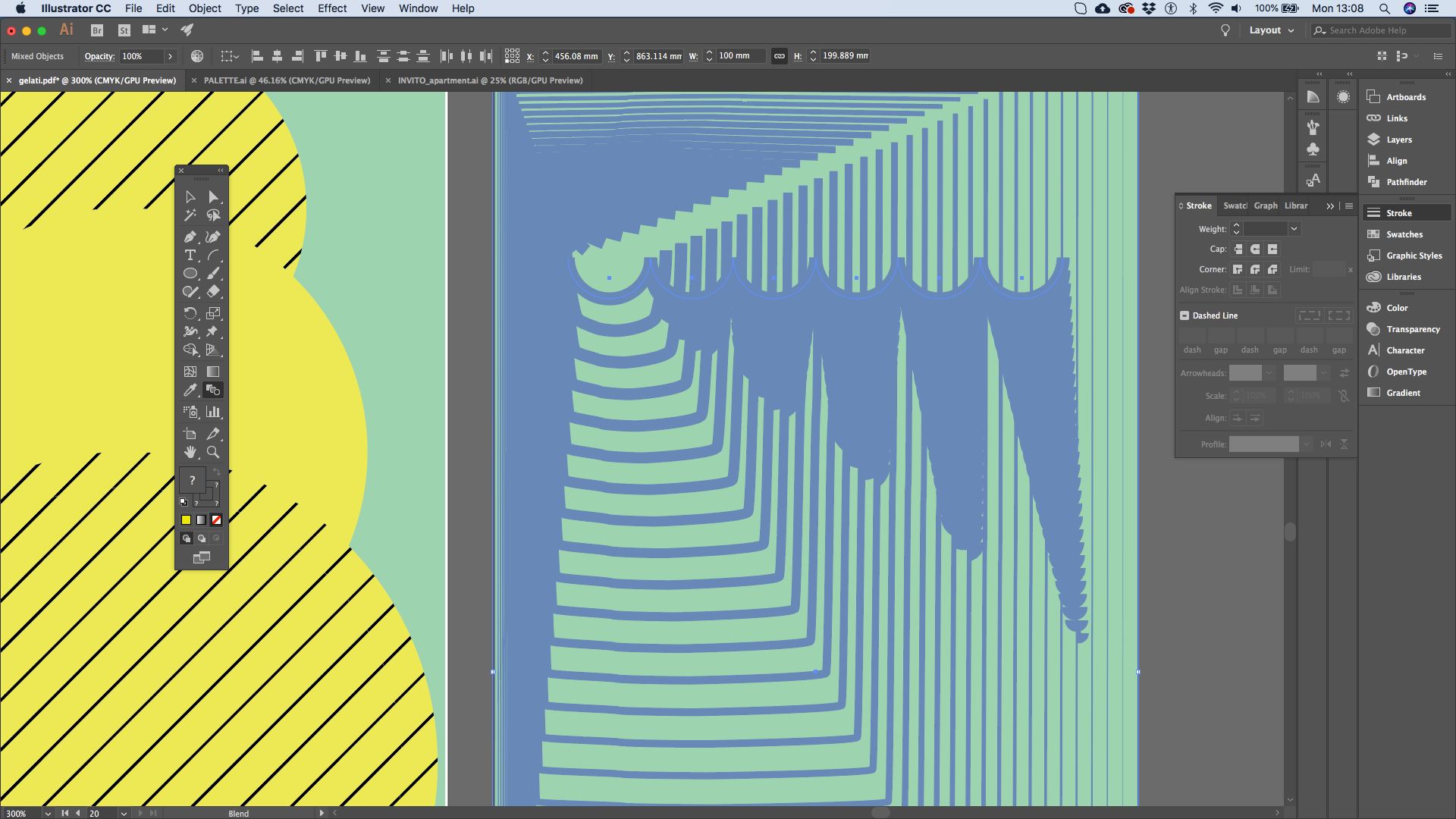Screen dimensions: 1456x819
Task: Open the Opacity slider arrow
Action: pos(170,56)
